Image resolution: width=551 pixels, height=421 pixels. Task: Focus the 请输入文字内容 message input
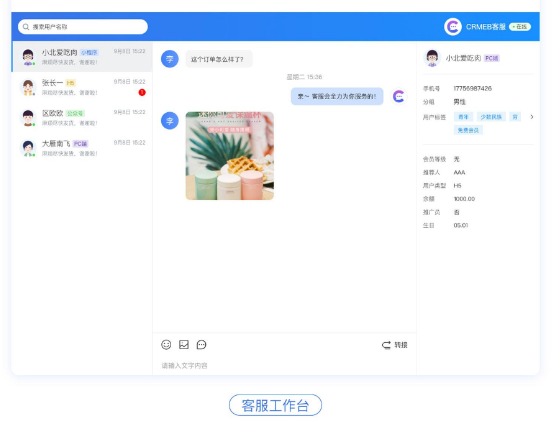click(284, 366)
